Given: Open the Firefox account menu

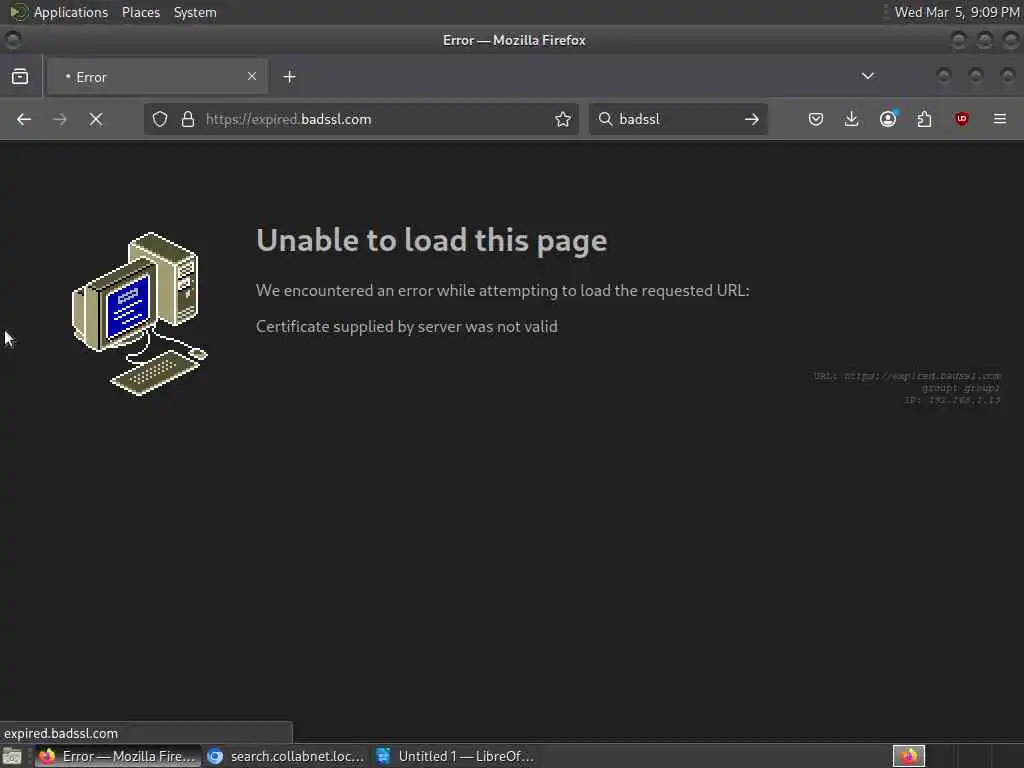Looking at the screenshot, I should tap(888, 120).
